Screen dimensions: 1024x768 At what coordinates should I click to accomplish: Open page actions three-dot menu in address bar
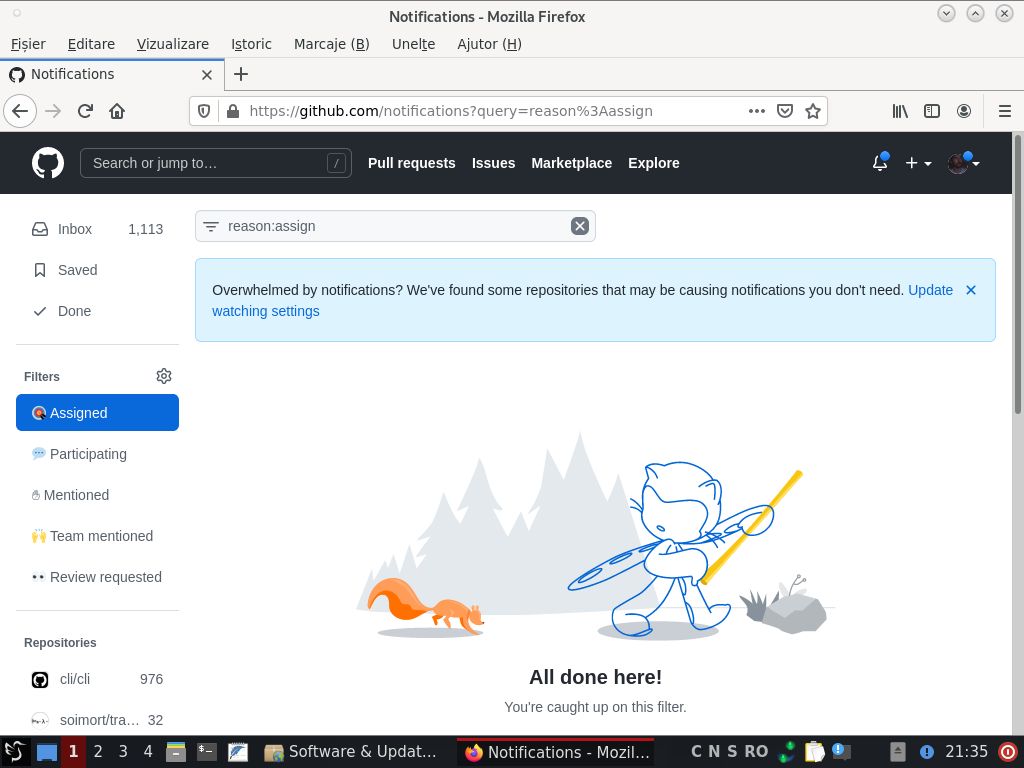tap(757, 111)
